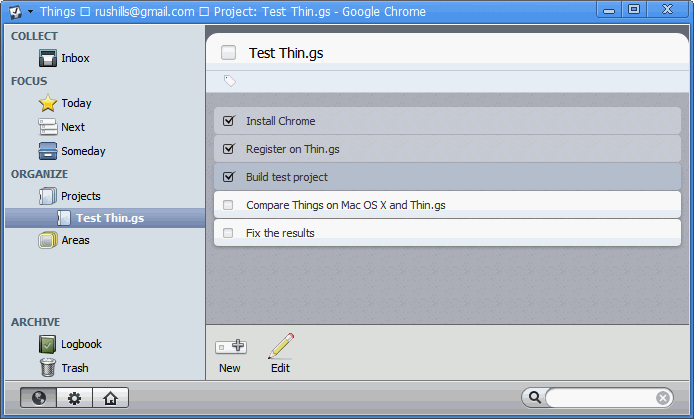Click the tag icon below the project title
694x419 pixels.
pos(229,81)
